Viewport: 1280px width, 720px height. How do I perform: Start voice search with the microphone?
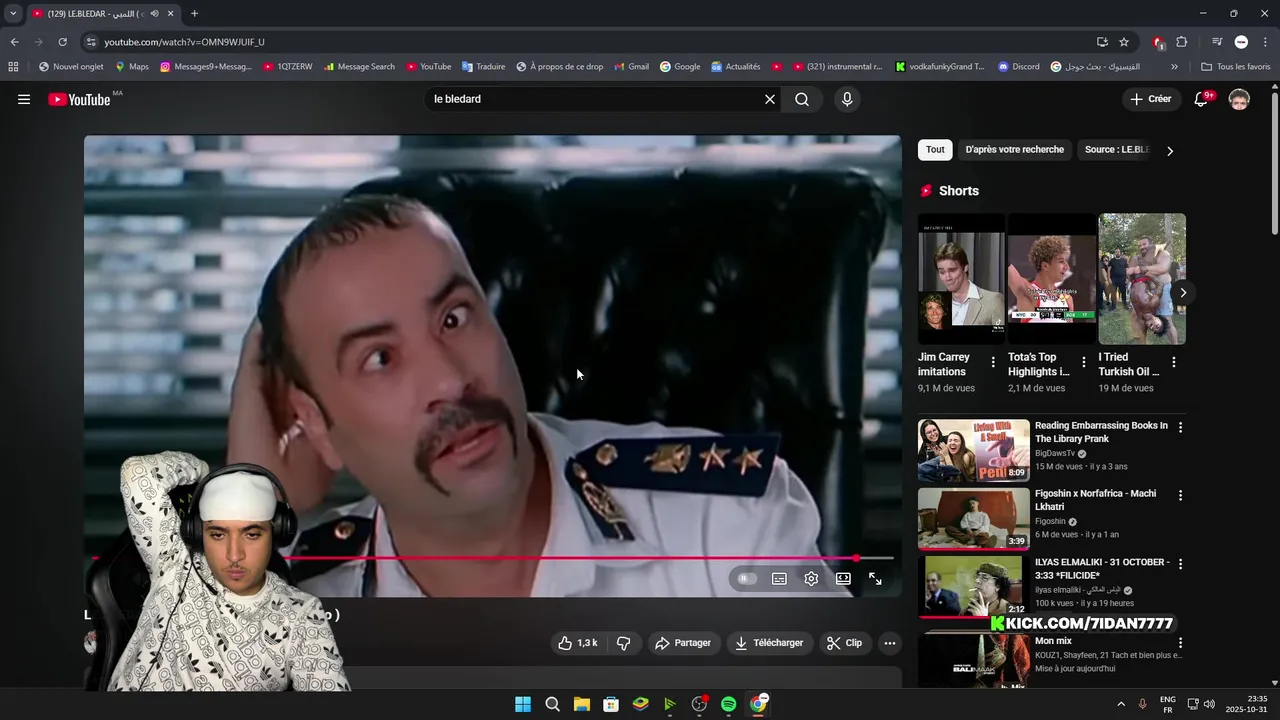point(847,99)
